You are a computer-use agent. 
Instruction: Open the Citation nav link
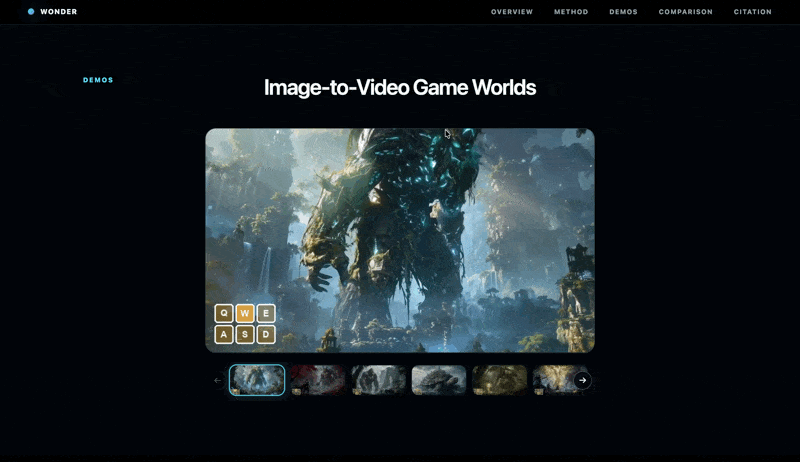click(753, 12)
